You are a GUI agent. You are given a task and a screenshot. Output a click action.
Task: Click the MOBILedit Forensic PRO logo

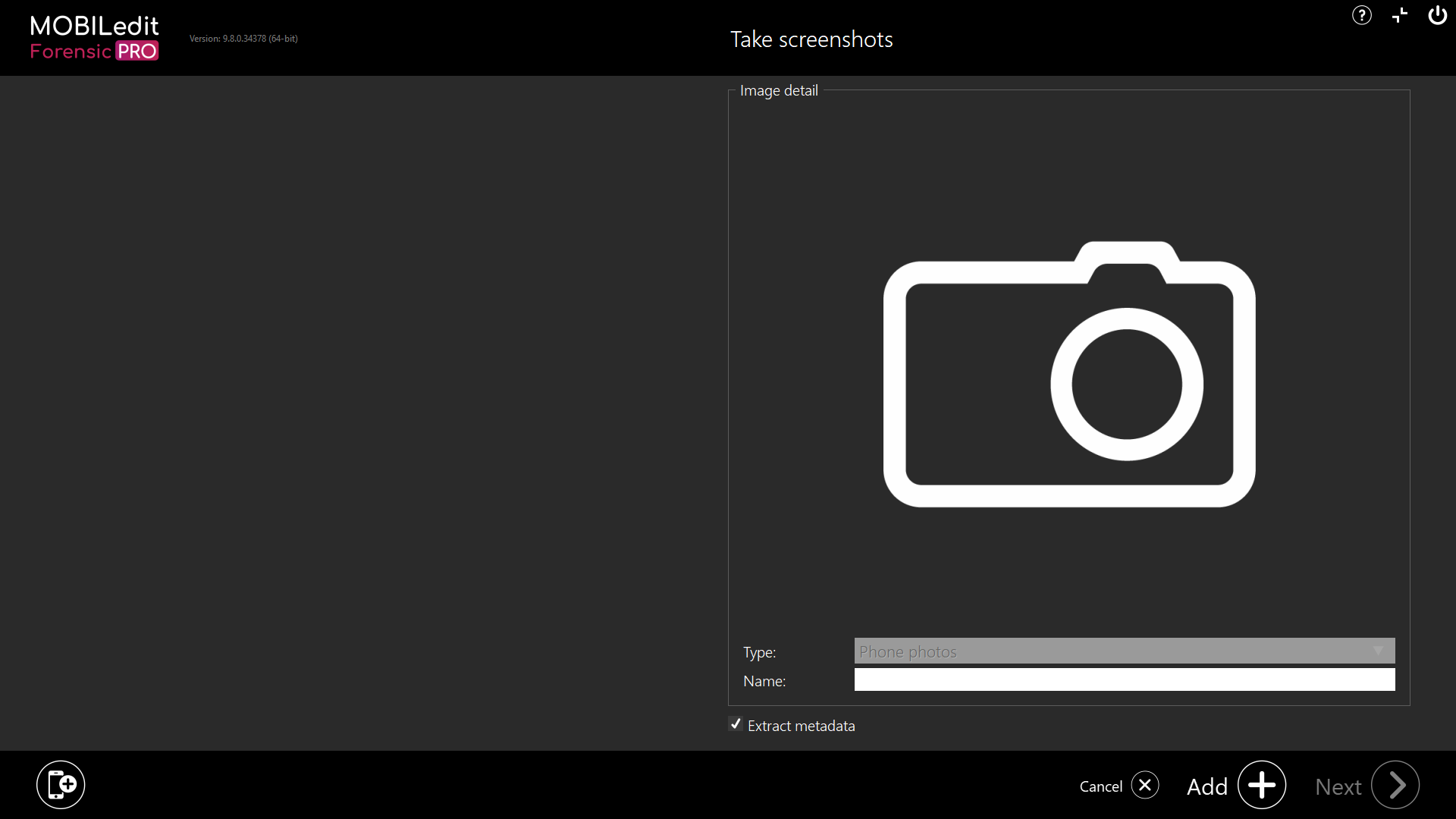point(94,38)
